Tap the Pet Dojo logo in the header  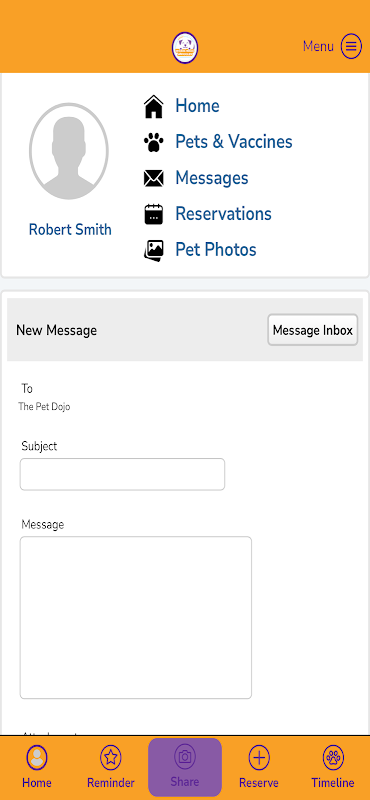point(185,48)
